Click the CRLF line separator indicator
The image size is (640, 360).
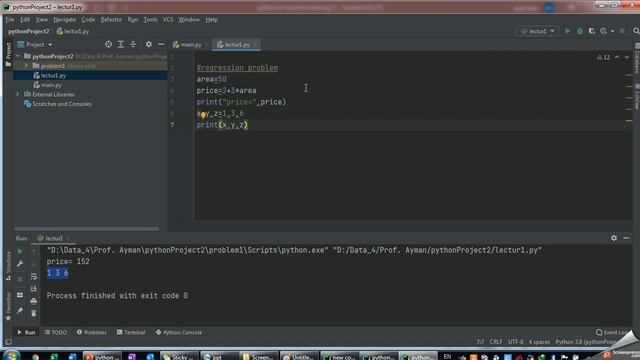coord(496,342)
